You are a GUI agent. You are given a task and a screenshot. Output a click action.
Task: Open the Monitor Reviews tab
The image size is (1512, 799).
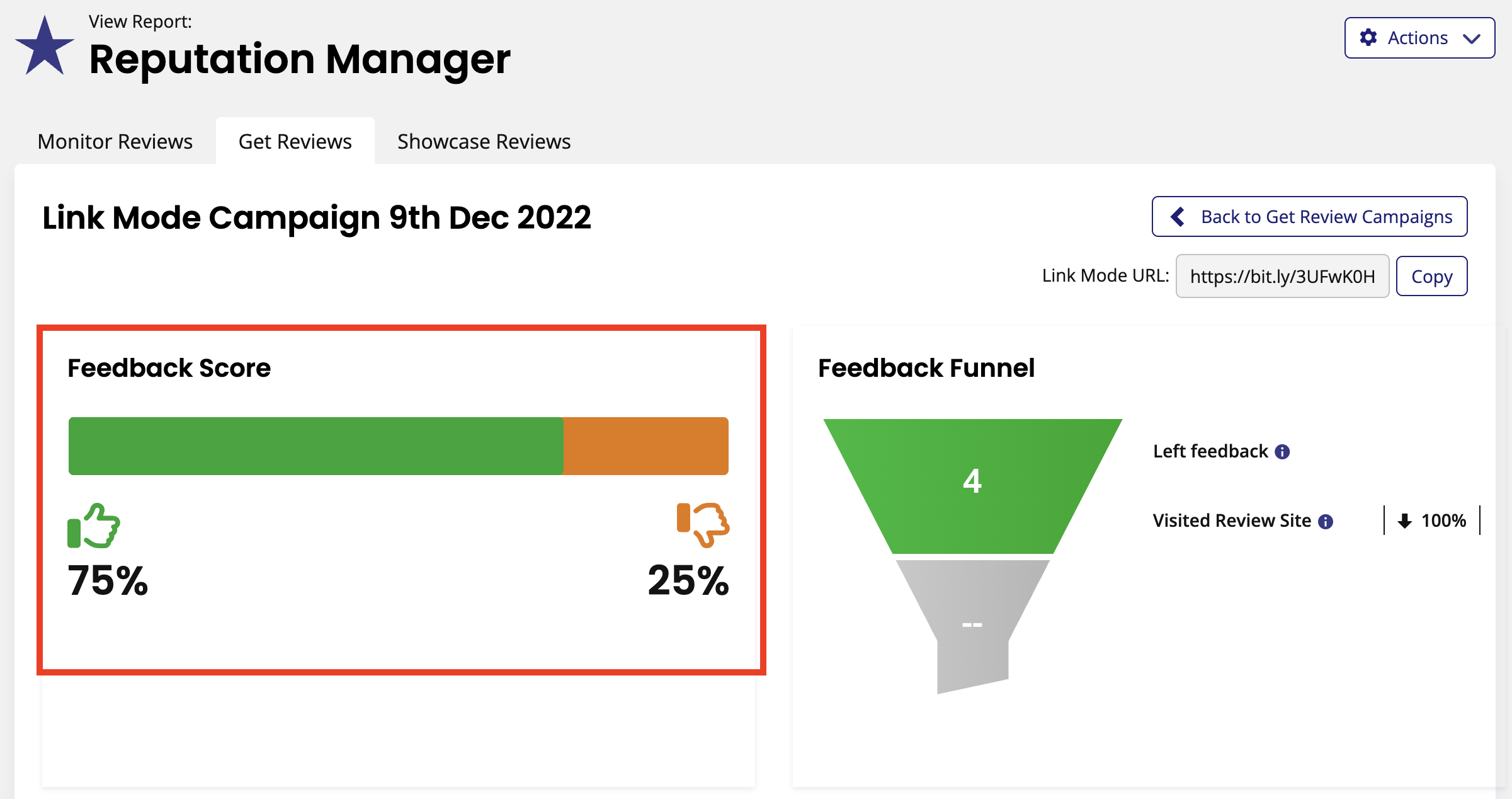pyautogui.click(x=115, y=142)
